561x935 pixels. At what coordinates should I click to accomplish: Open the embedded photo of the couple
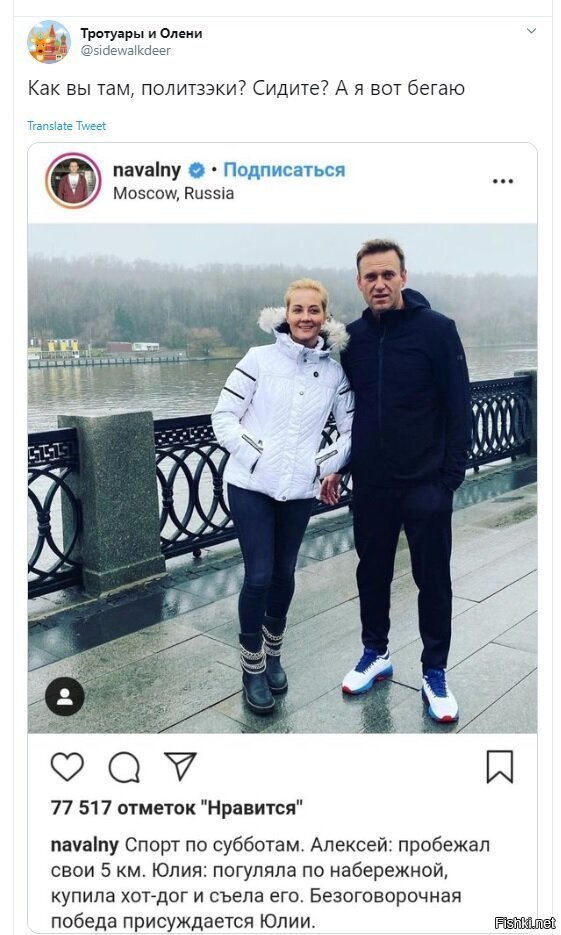tap(283, 478)
